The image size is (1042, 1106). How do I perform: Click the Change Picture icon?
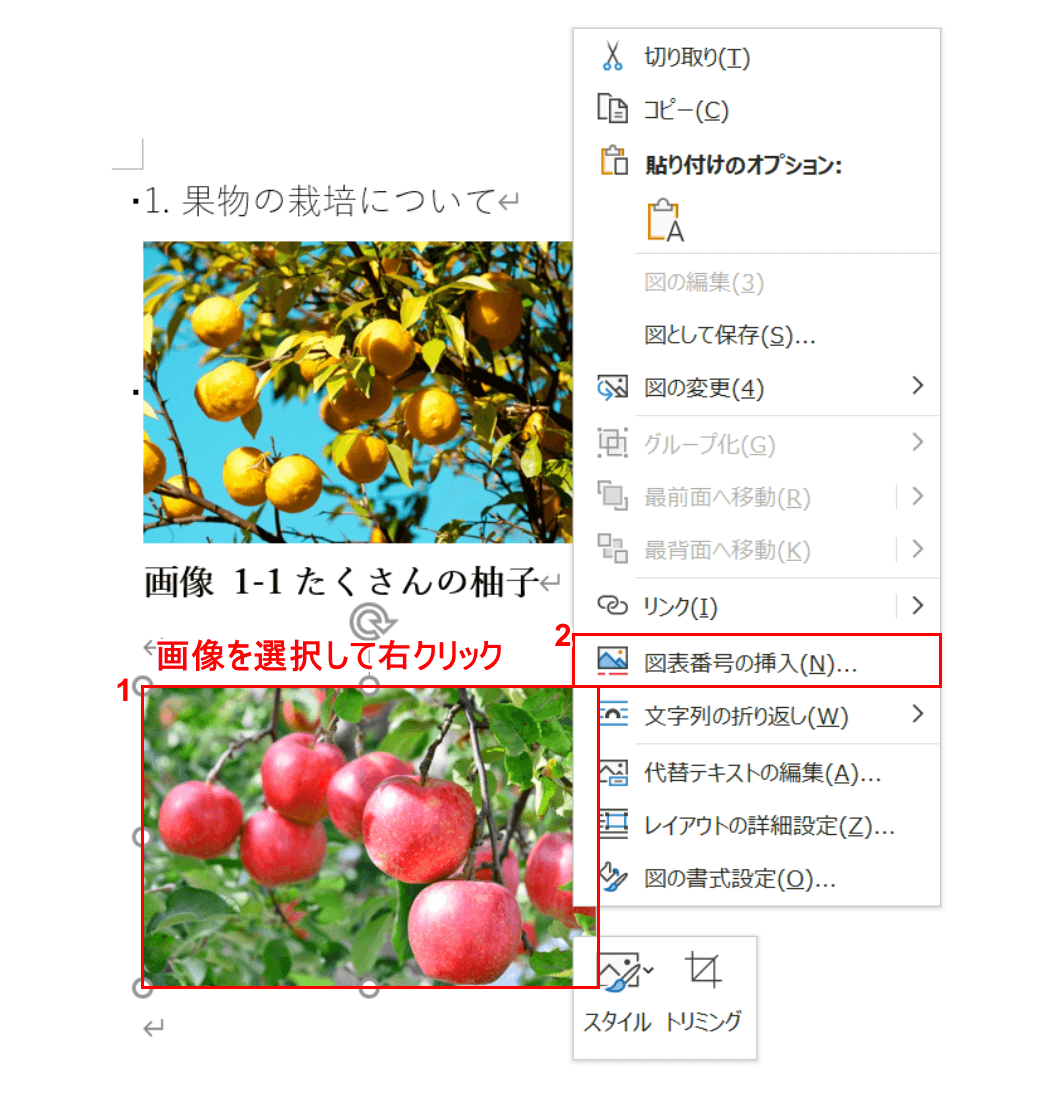(x=612, y=387)
